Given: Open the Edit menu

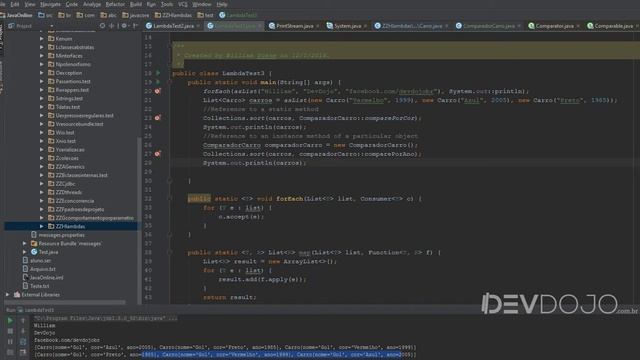Looking at the screenshot, I should (x=15, y=4).
